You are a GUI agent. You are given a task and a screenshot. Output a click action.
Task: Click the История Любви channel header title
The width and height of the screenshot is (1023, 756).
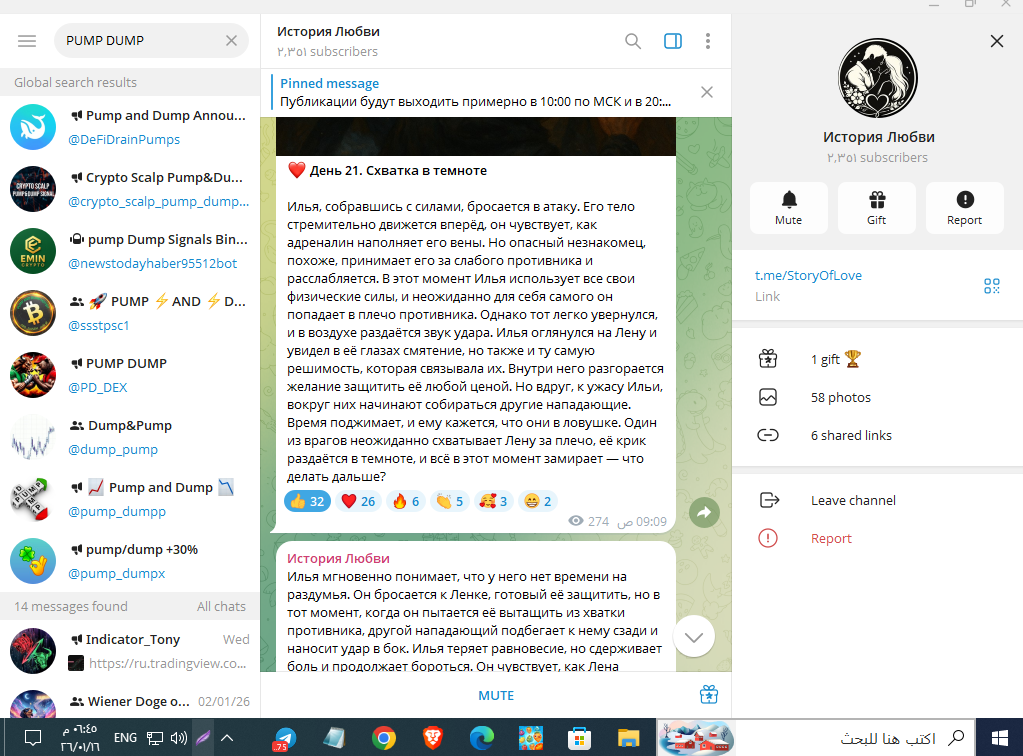(x=328, y=31)
